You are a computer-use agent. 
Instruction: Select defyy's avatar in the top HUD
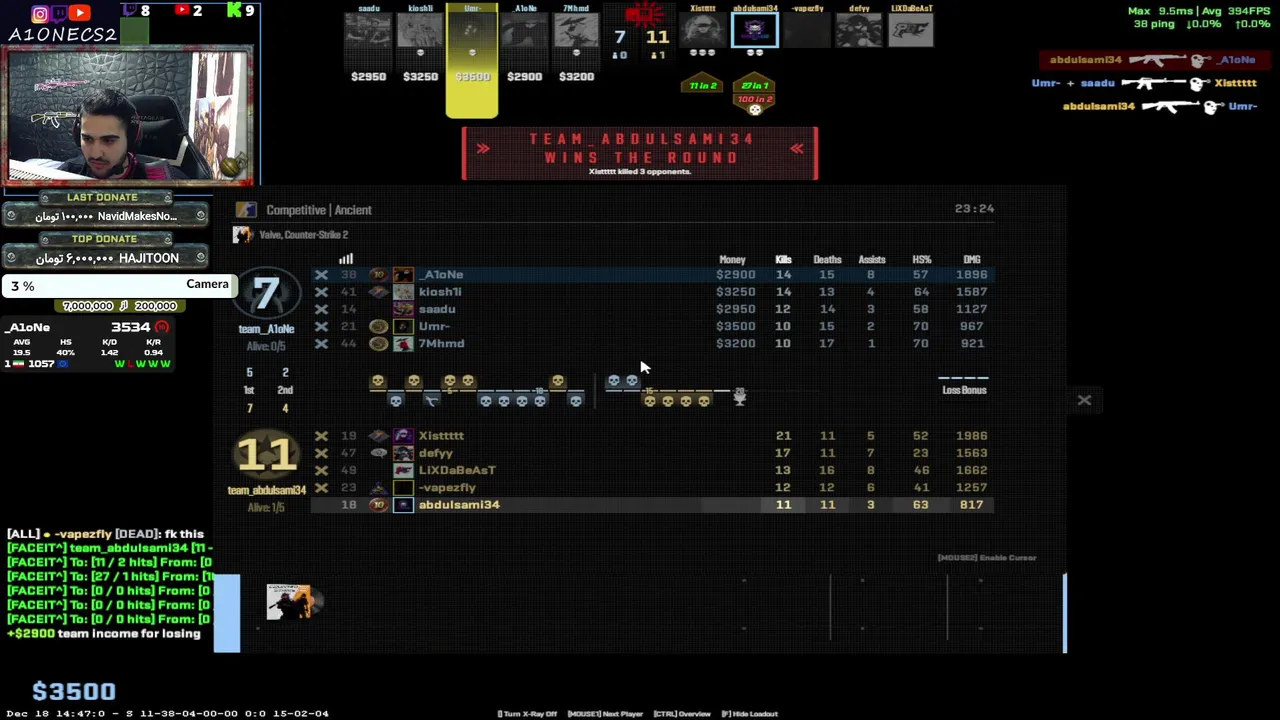(x=859, y=30)
